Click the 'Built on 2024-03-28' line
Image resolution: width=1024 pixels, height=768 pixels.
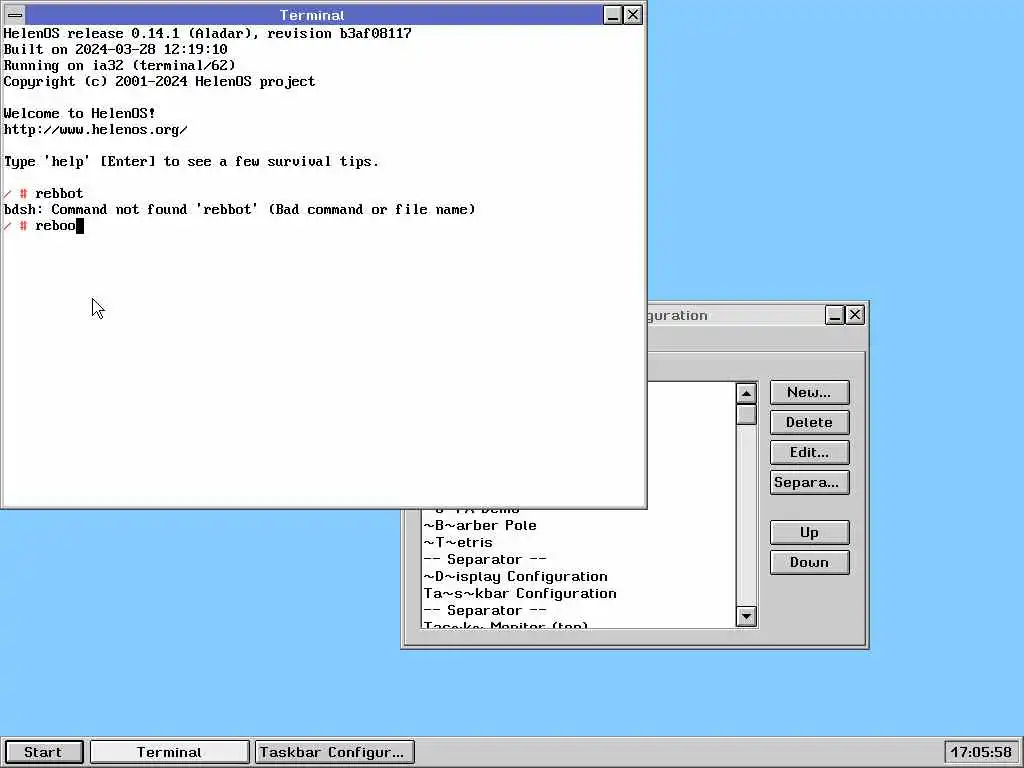(x=116, y=50)
